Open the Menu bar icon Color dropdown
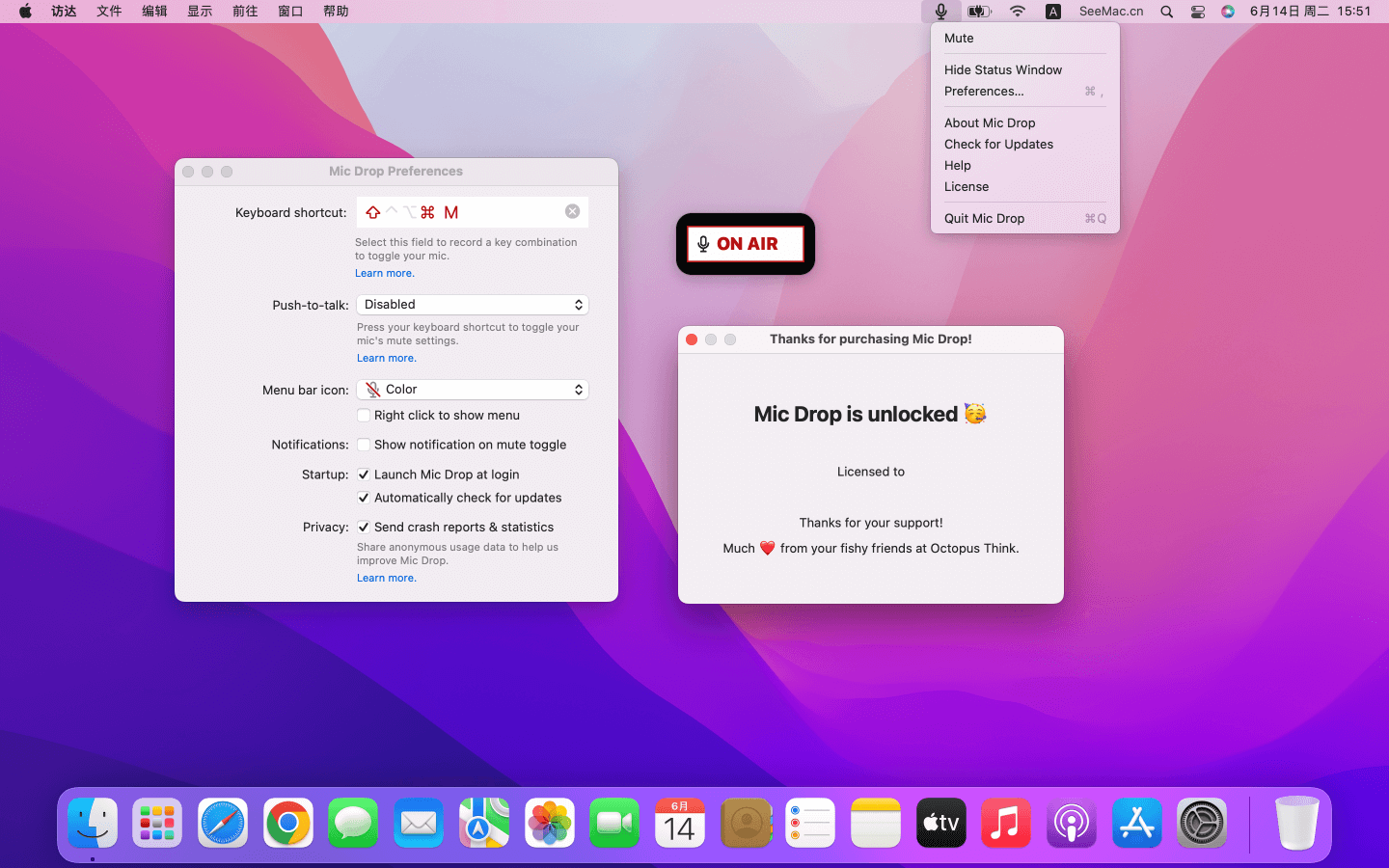1389x868 pixels. [473, 390]
